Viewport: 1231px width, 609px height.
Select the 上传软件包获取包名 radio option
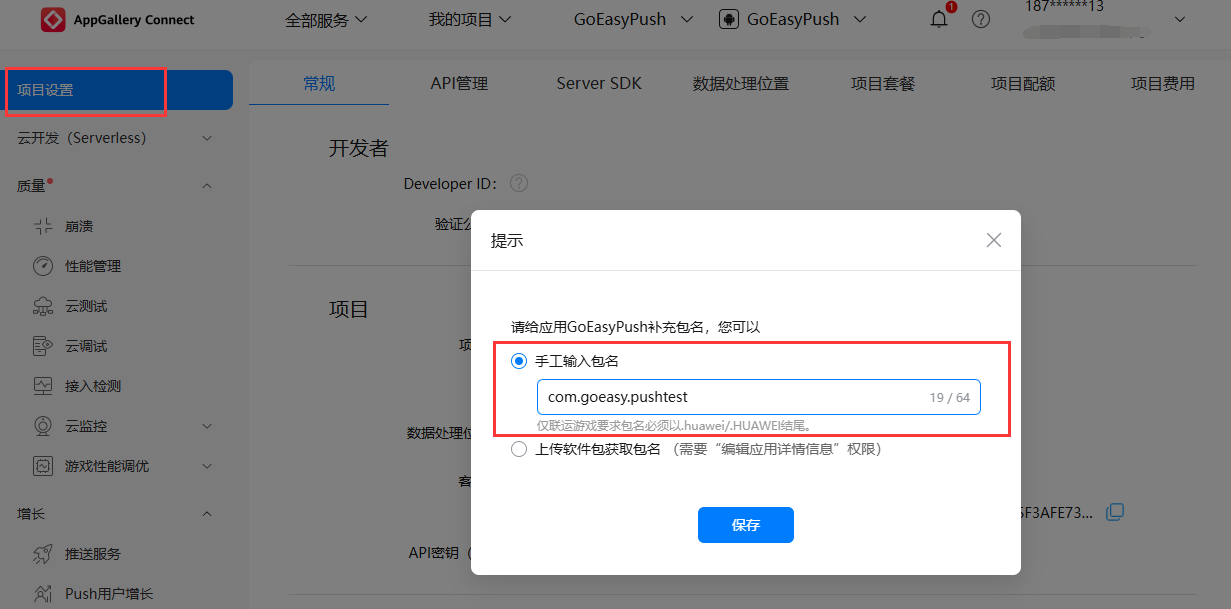coord(518,449)
